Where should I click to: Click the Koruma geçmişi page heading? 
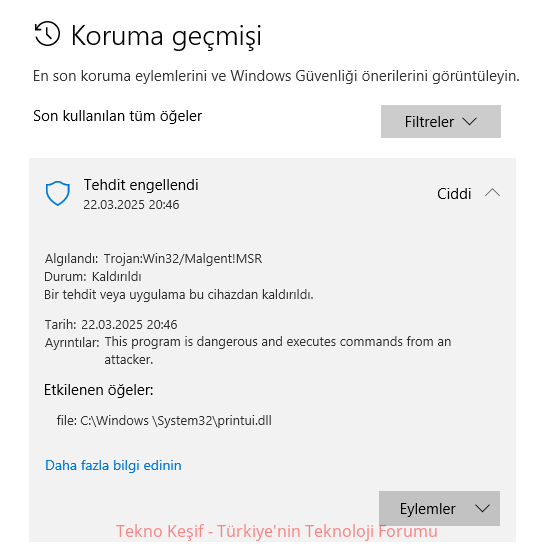click(x=166, y=36)
